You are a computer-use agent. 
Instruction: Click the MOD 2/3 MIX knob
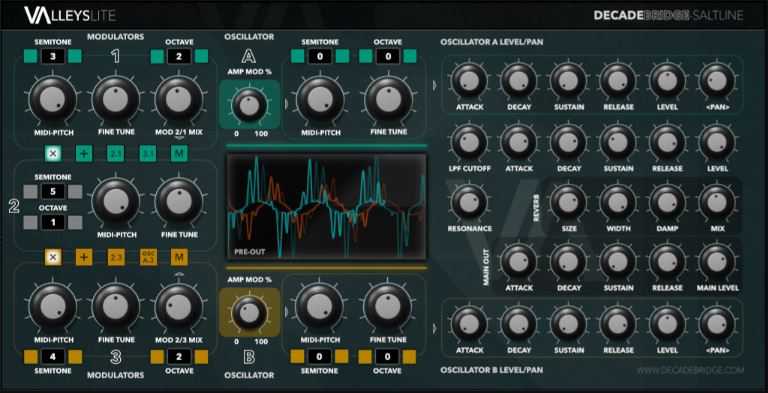pyautogui.click(x=179, y=307)
